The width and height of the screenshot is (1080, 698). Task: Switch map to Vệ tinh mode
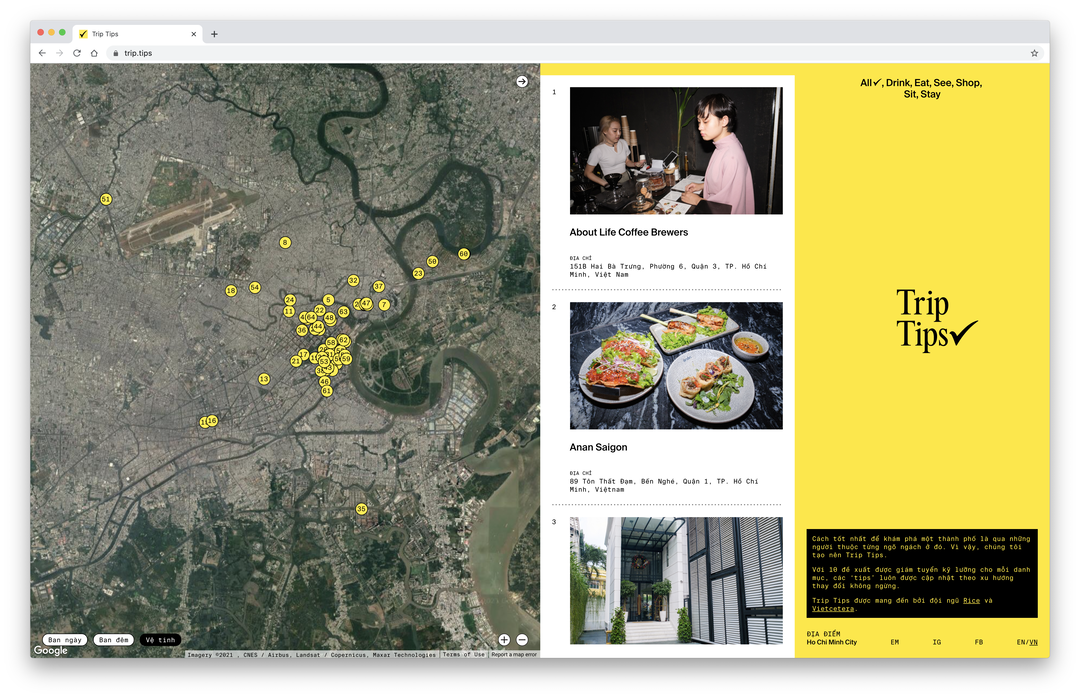160,640
